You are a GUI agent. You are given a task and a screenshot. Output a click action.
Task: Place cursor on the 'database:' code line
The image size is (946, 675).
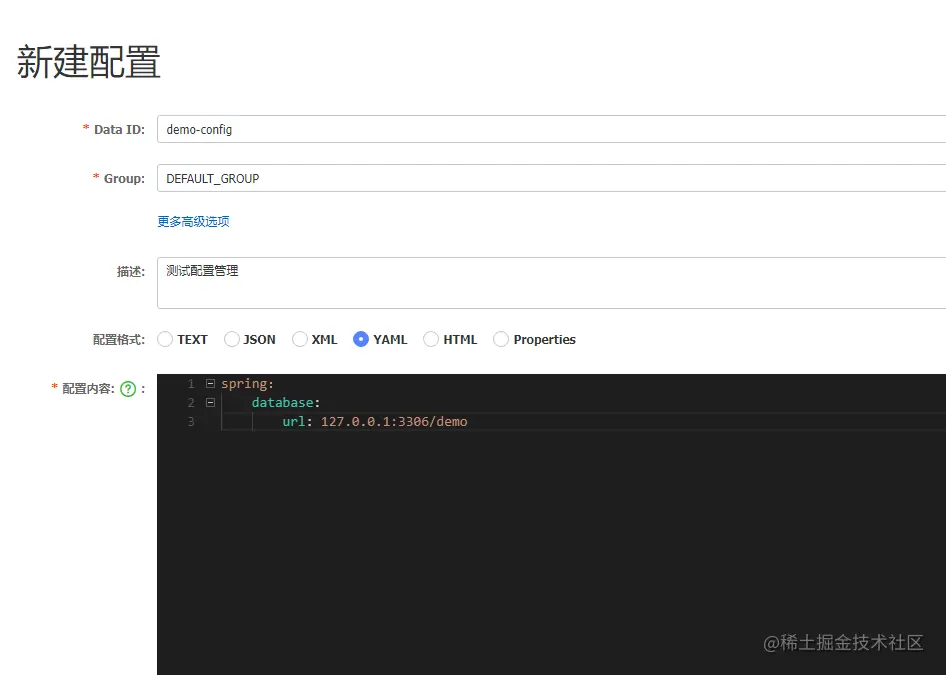[x=285, y=402]
